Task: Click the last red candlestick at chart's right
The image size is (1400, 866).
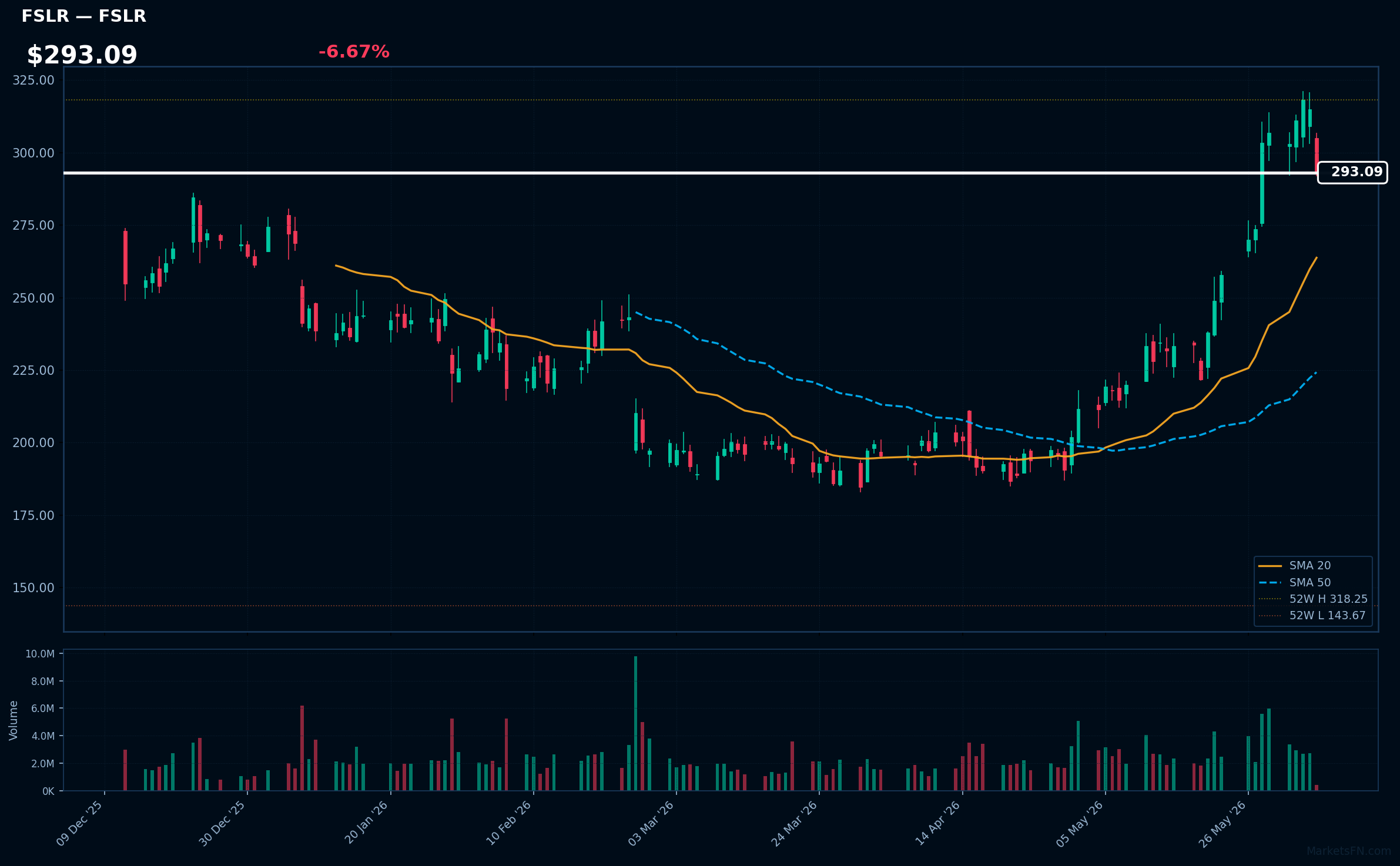Action: 1317,153
